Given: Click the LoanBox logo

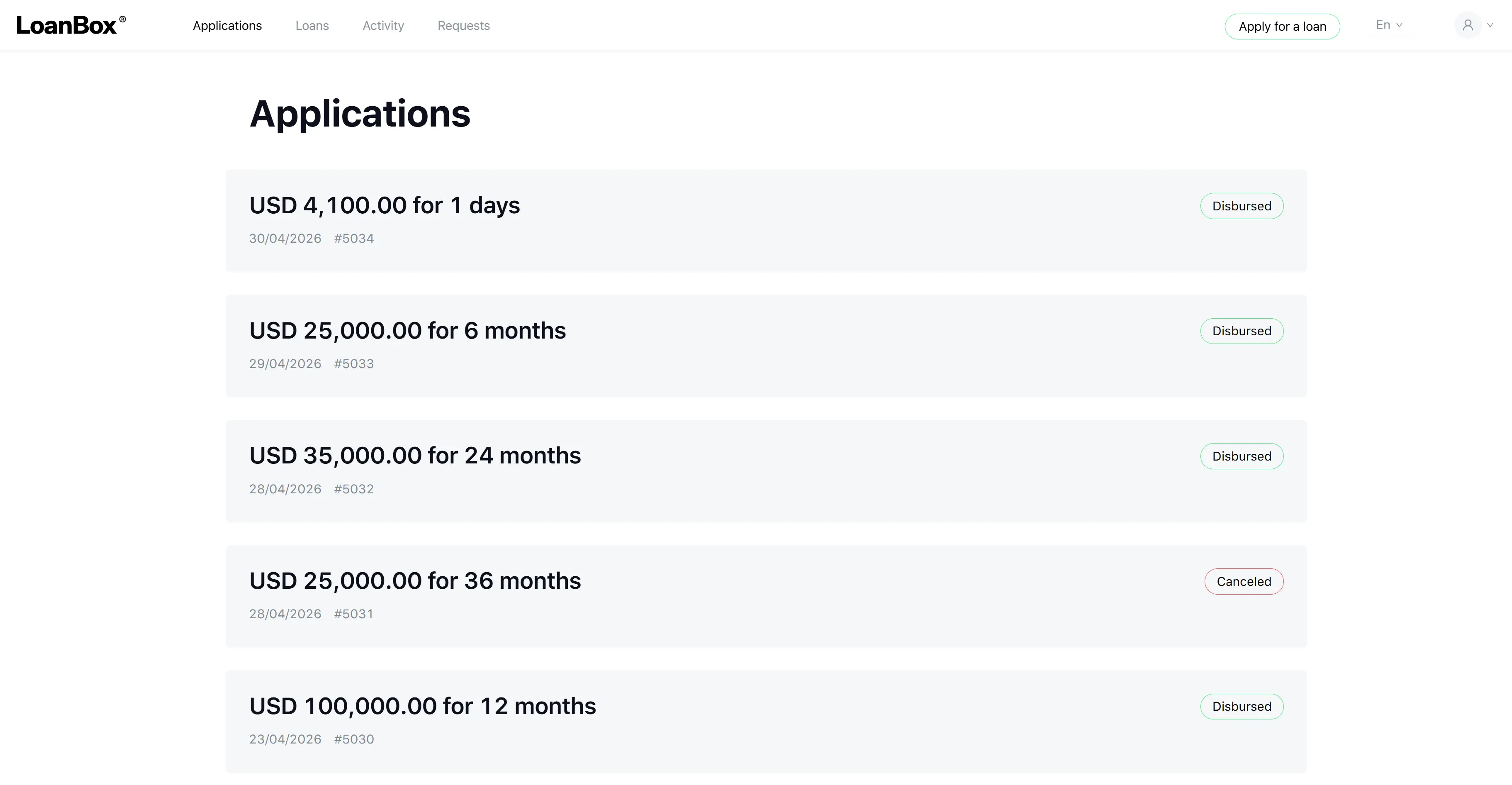Looking at the screenshot, I should 71,25.
